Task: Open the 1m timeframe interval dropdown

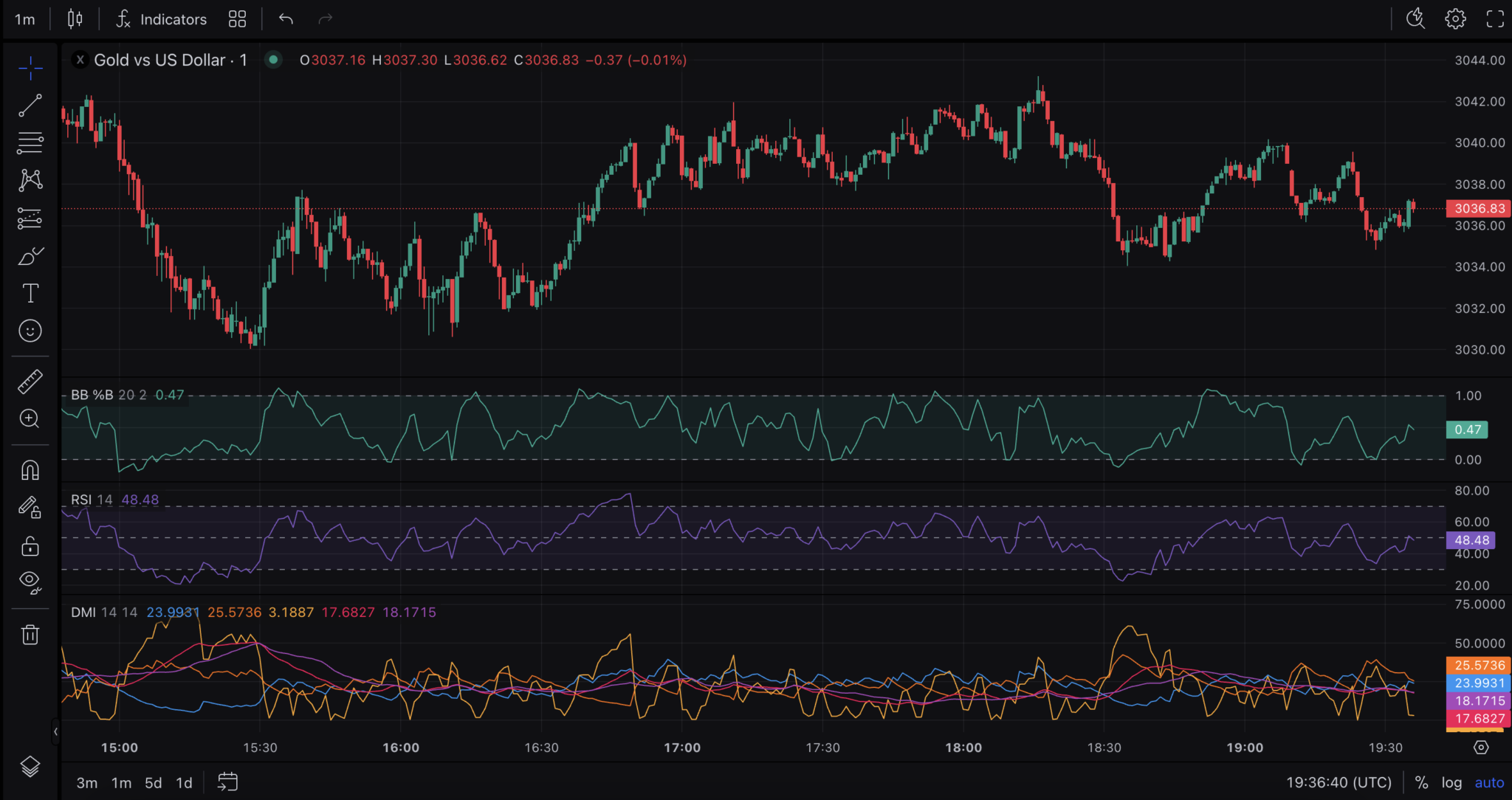Action: coord(25,19)
